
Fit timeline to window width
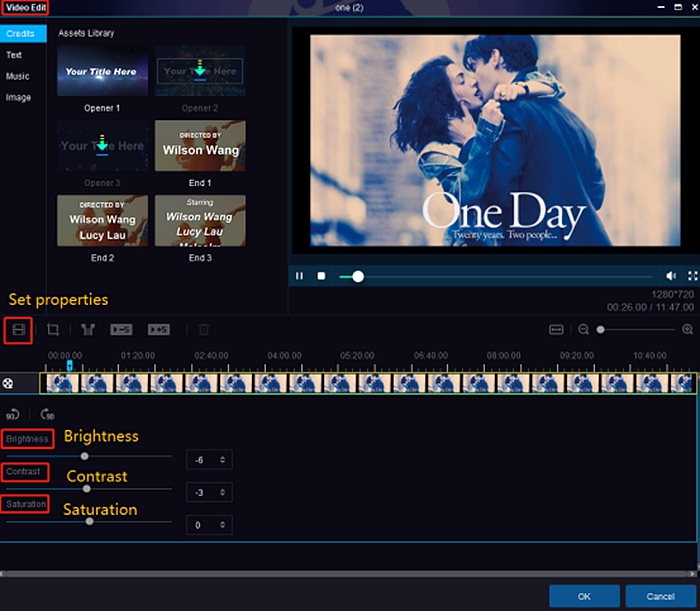point(557,329)
